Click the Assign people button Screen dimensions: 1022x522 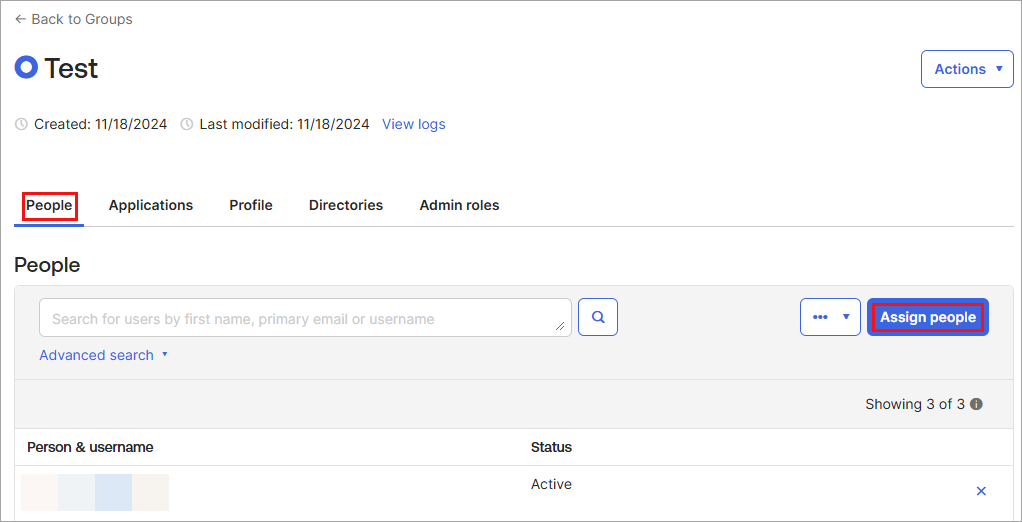928,317
